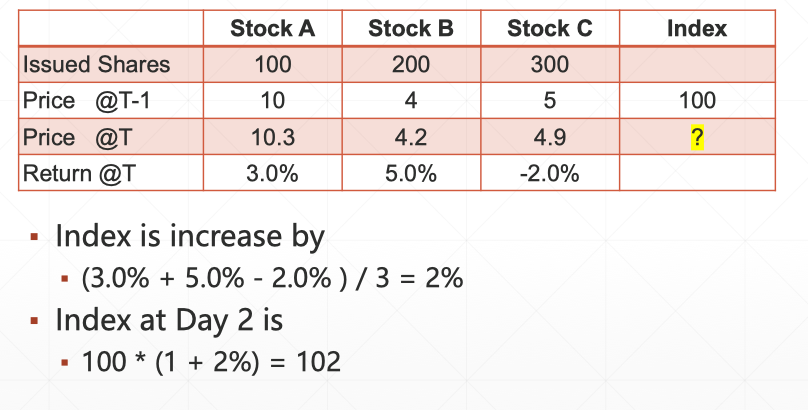Click the Issued Shares row label
This screenshot has width=808, height=410.
tap(96, 65)
